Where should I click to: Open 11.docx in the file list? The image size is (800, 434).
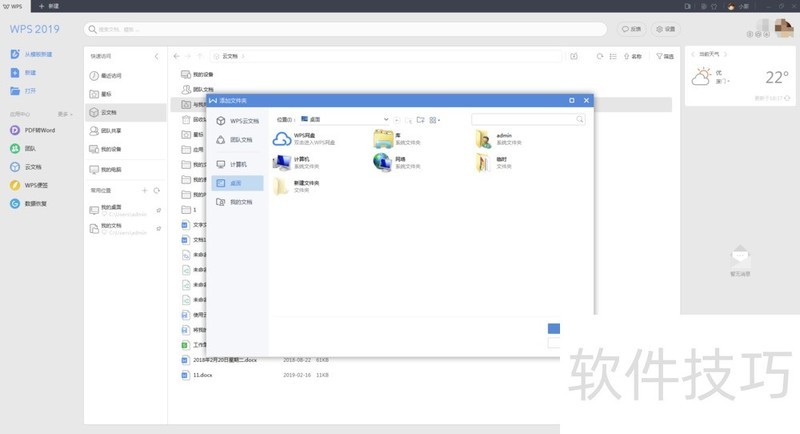coord(197,375)
